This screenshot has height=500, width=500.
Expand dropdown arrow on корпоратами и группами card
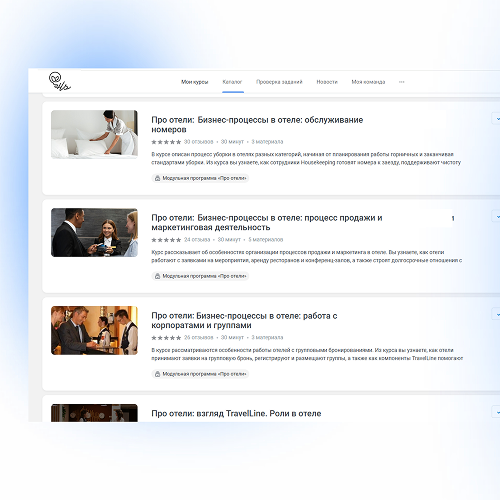coord(497,314)
